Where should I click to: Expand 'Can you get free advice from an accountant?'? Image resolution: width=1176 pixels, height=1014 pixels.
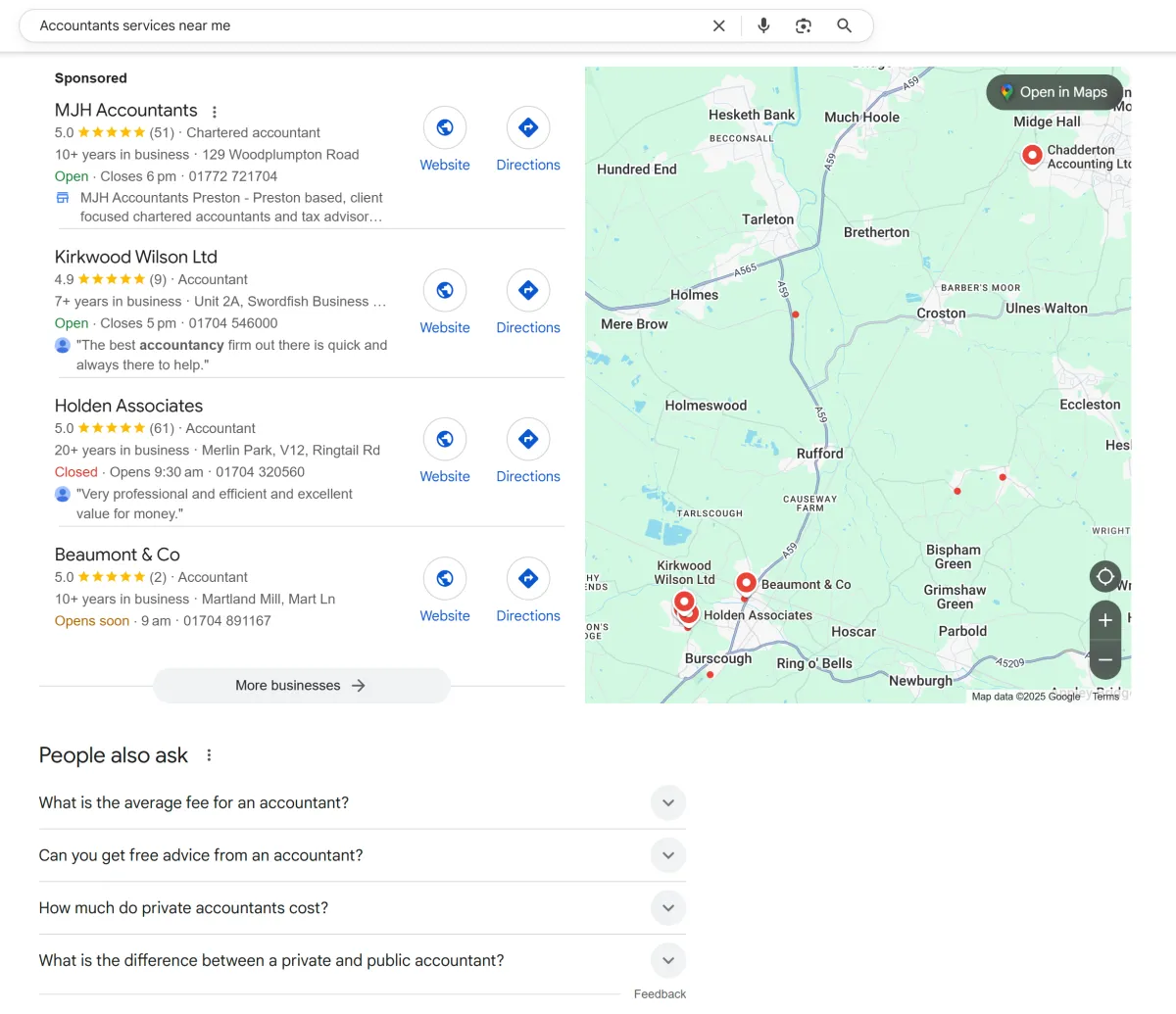[x=362, y=855]
